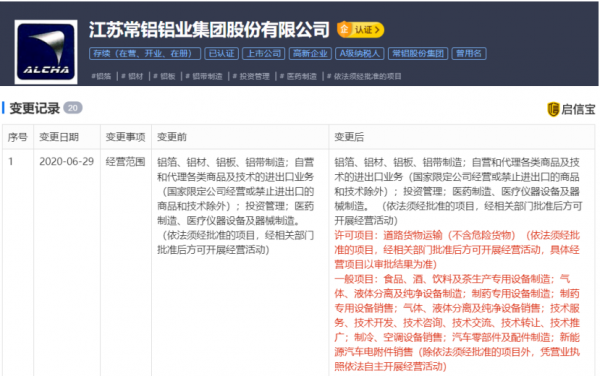Click the 上市公司 tag

coord(264,54)
